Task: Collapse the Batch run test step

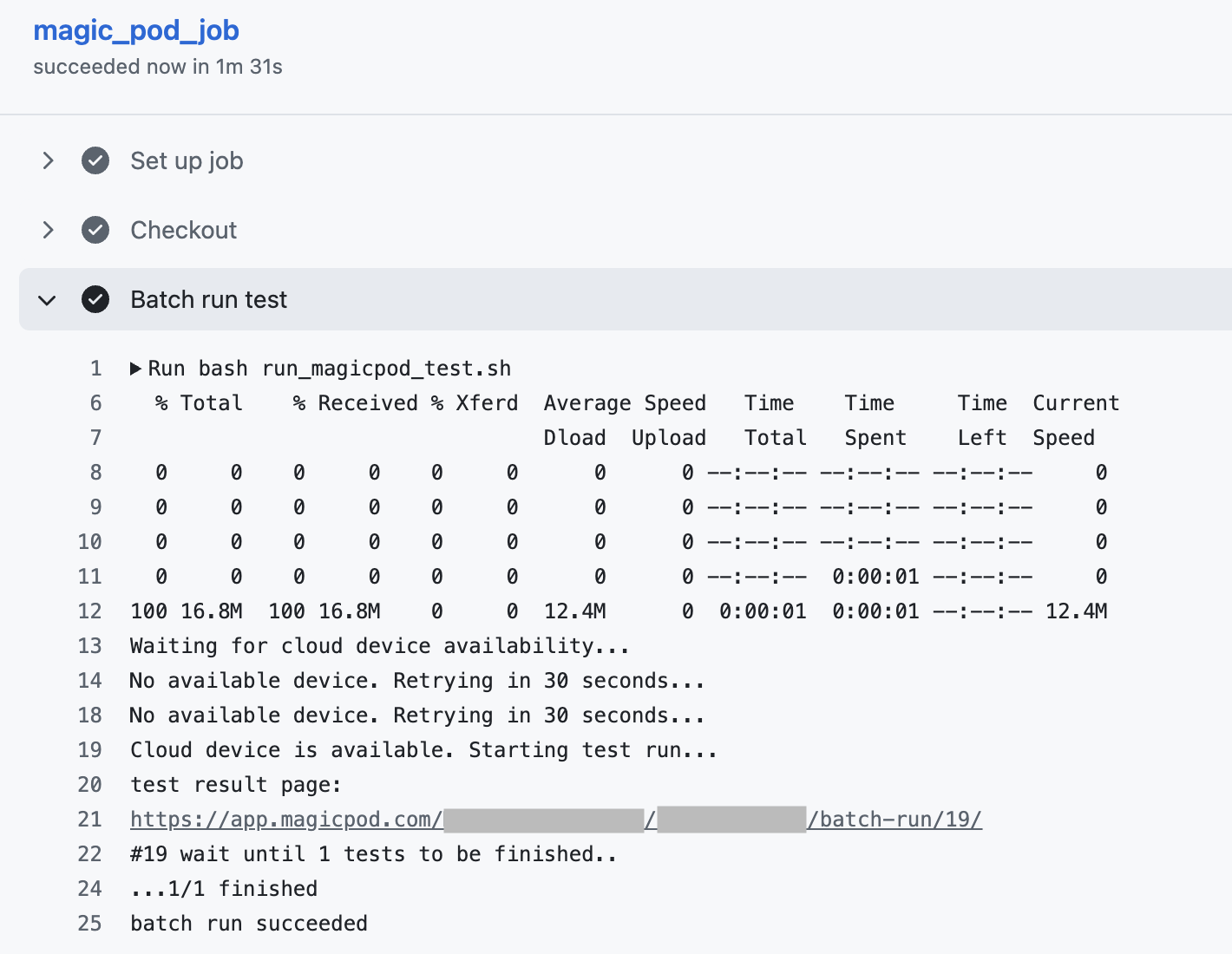Action: pyautogui.click(x=48, y=300)
